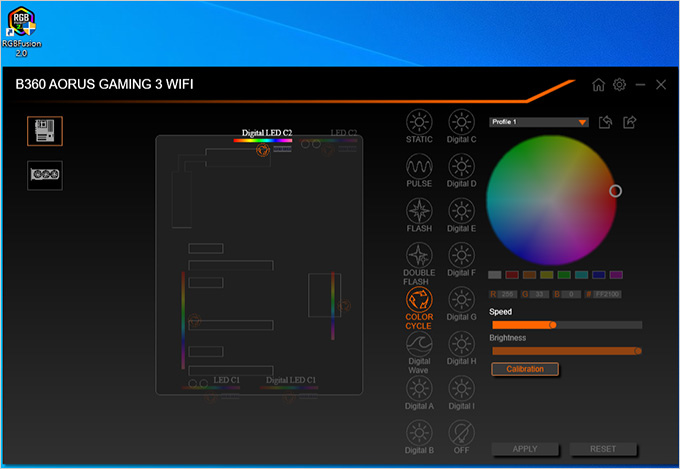This screenshot has height=469, width=680.
Task: Select the graphics card device thumbnail
Action: point(45,175)
